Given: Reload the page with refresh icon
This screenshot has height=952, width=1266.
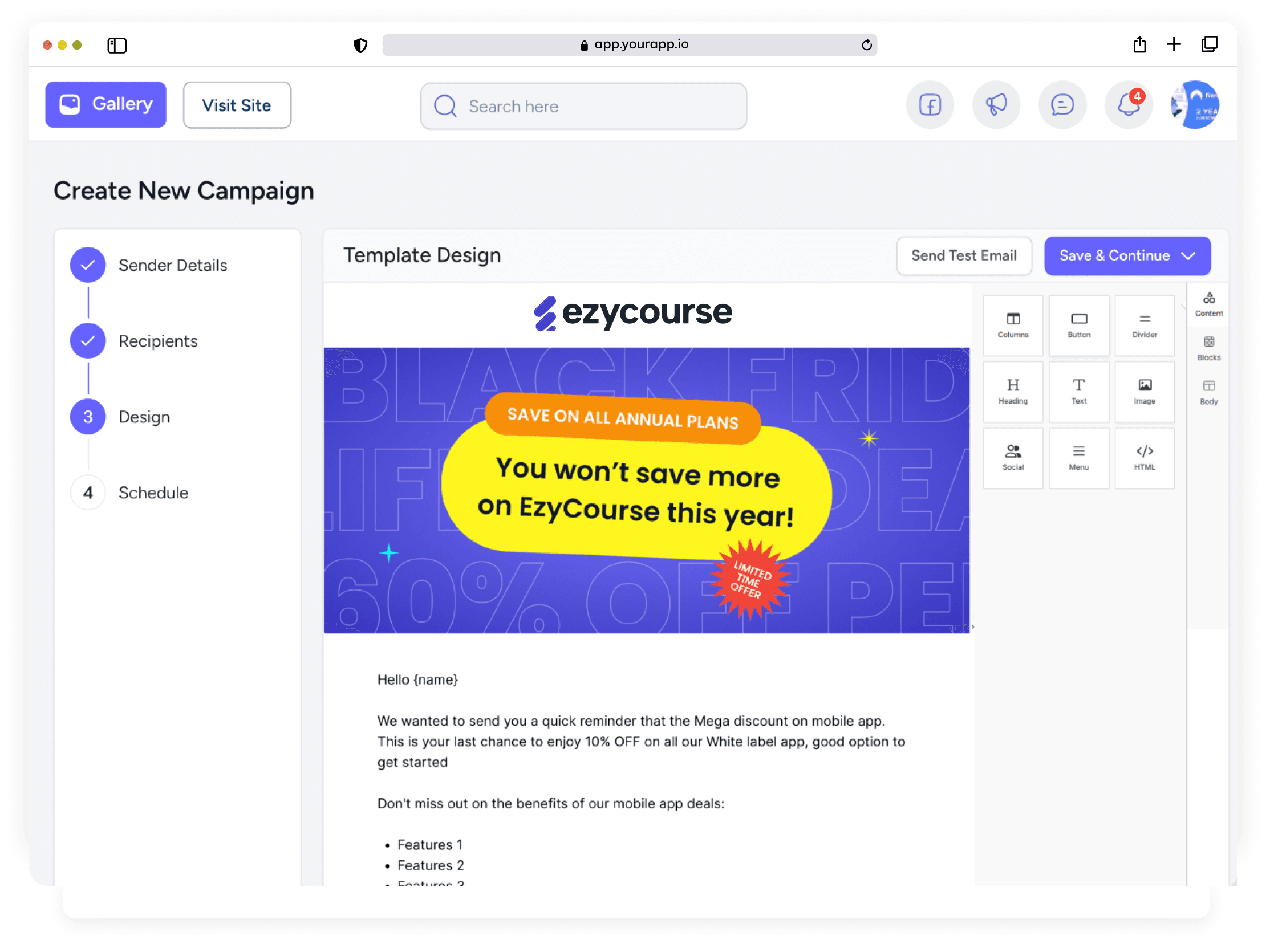Looking at the screenshot, I should pos(866,45).
